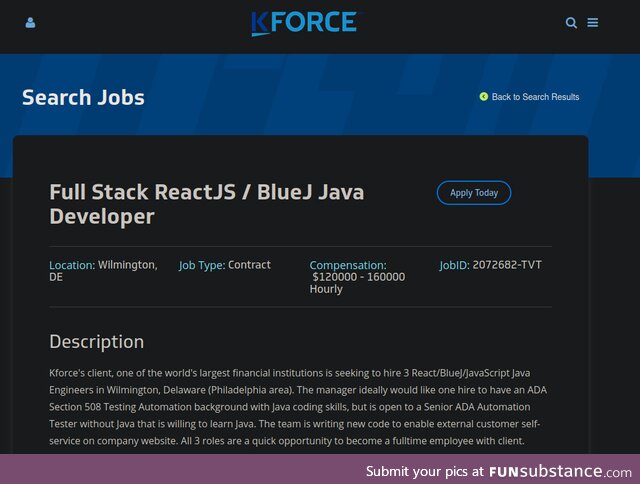
Task: Click the Contract job type value
Action: (x=249, y=265)
